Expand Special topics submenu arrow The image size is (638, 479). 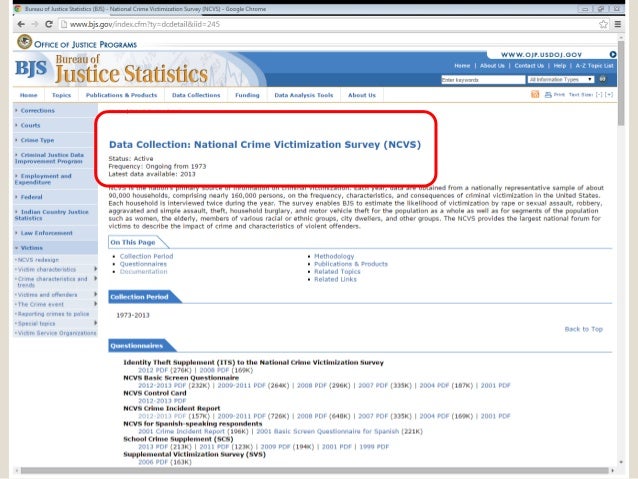click(x=96, y=323)
